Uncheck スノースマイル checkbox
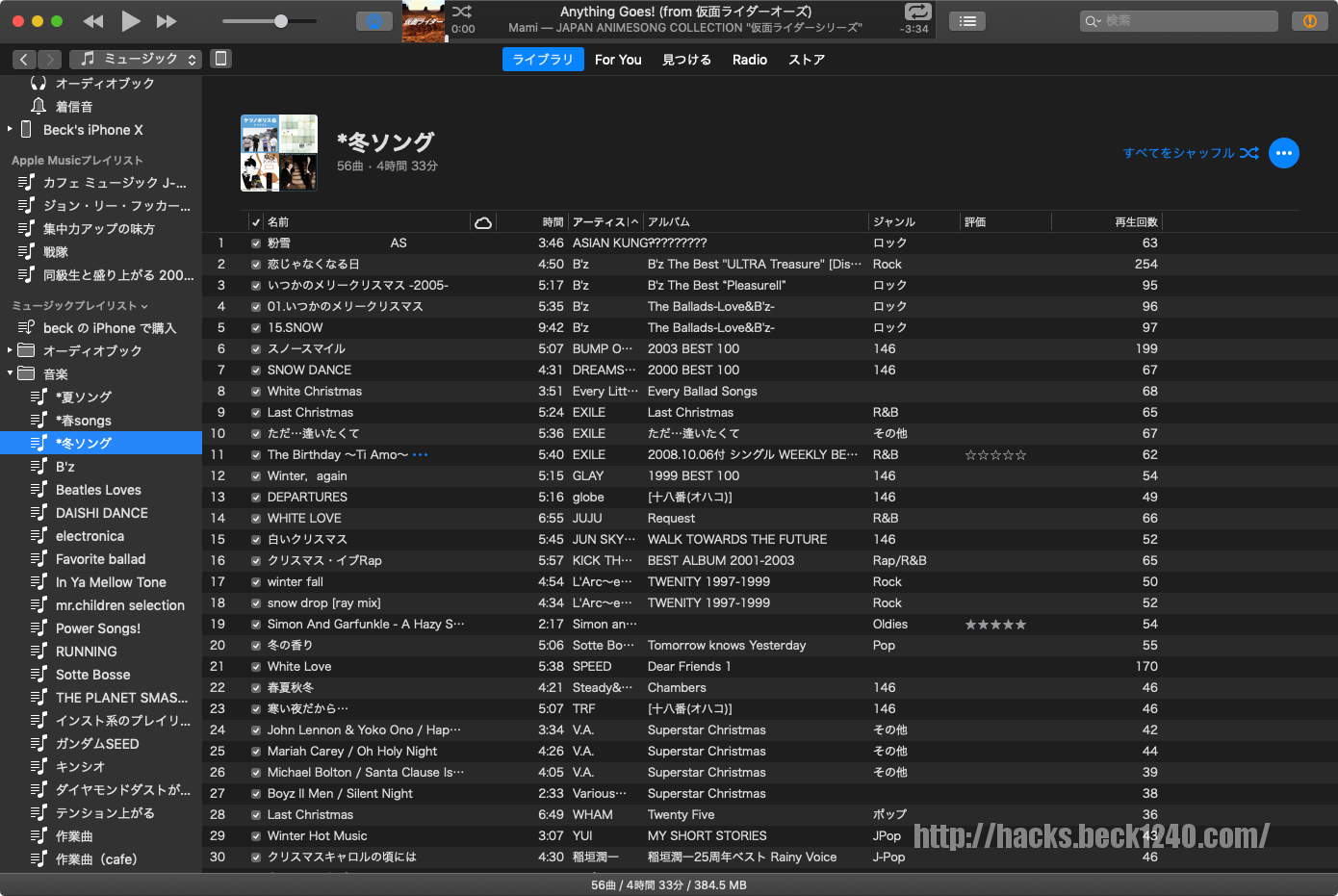 click(256, 349)
